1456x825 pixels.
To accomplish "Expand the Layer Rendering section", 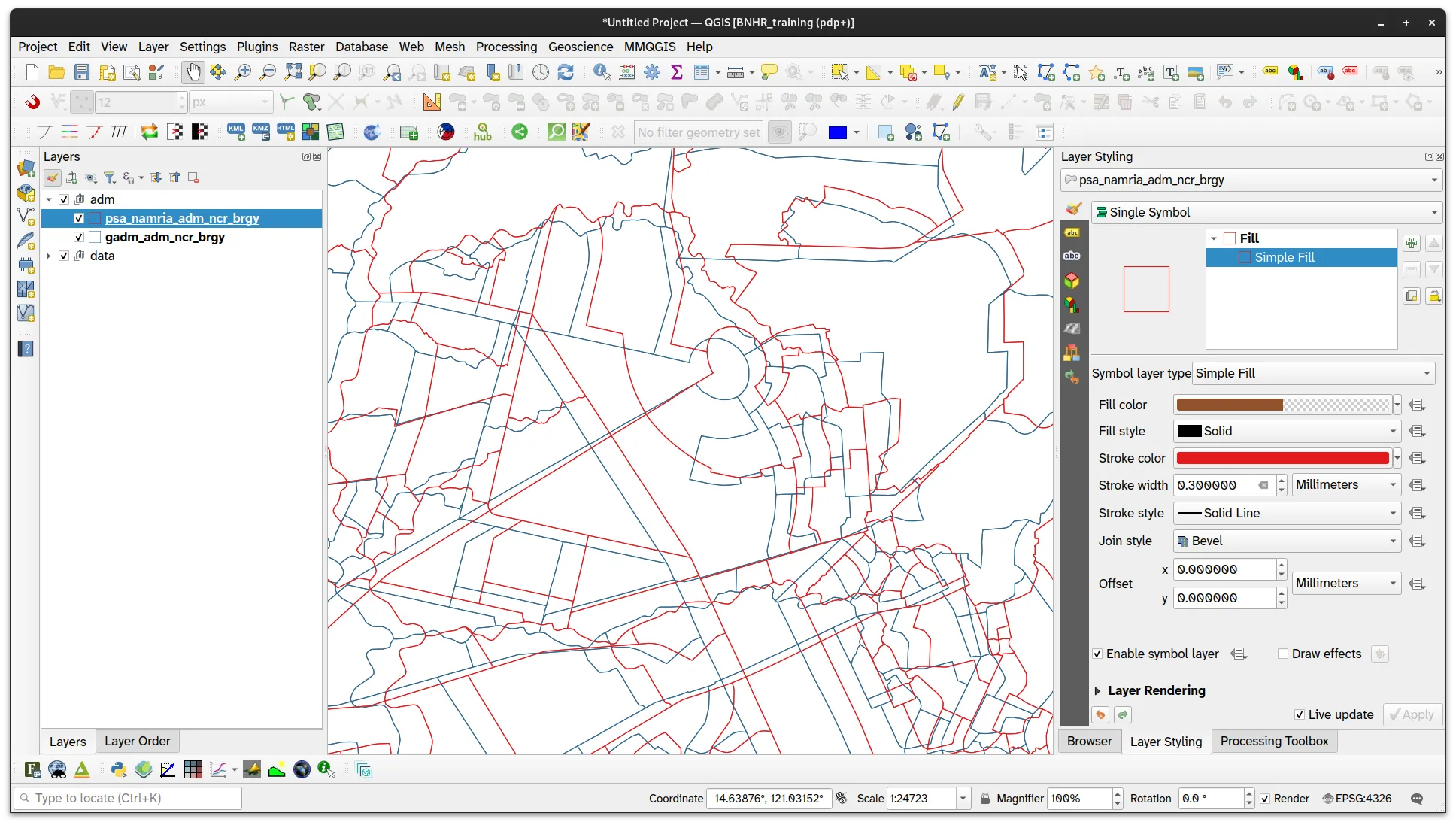I will 1098,690.
